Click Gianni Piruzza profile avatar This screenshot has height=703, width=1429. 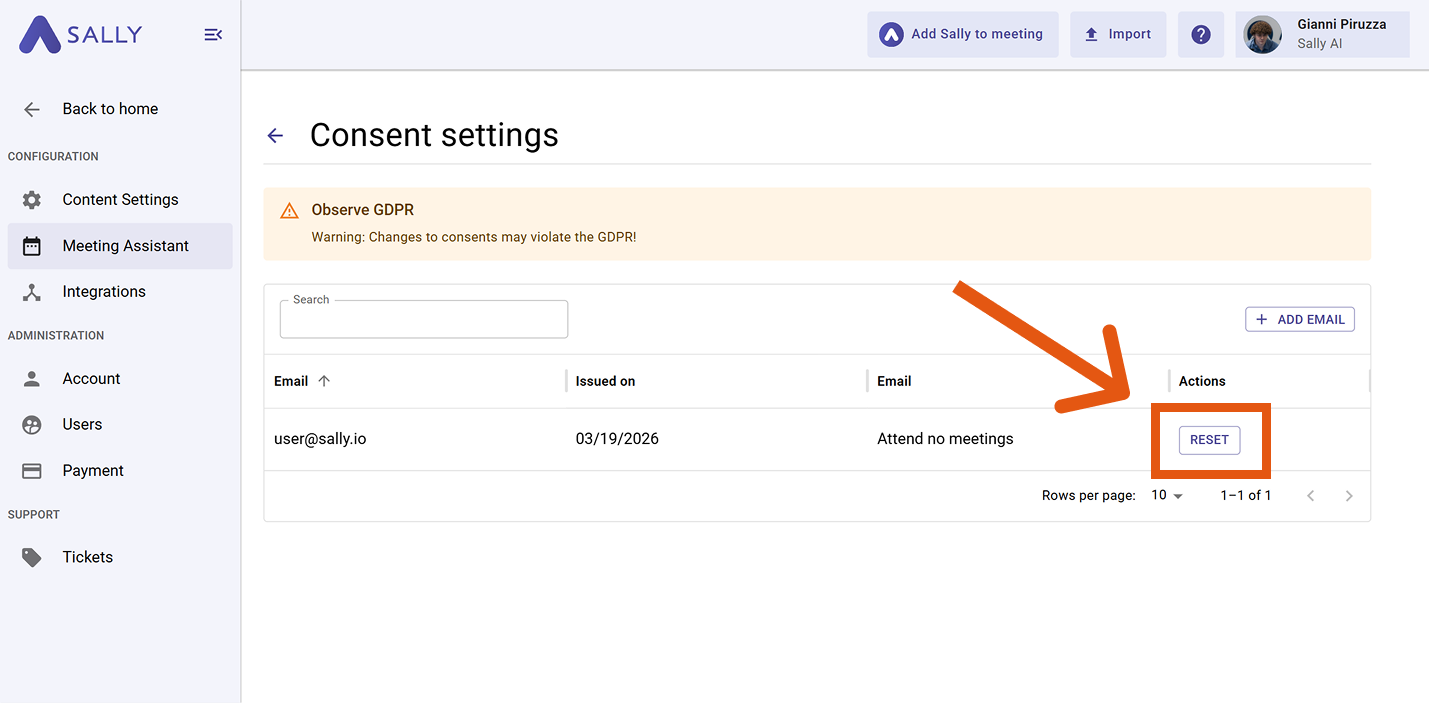pos(1262,35)
